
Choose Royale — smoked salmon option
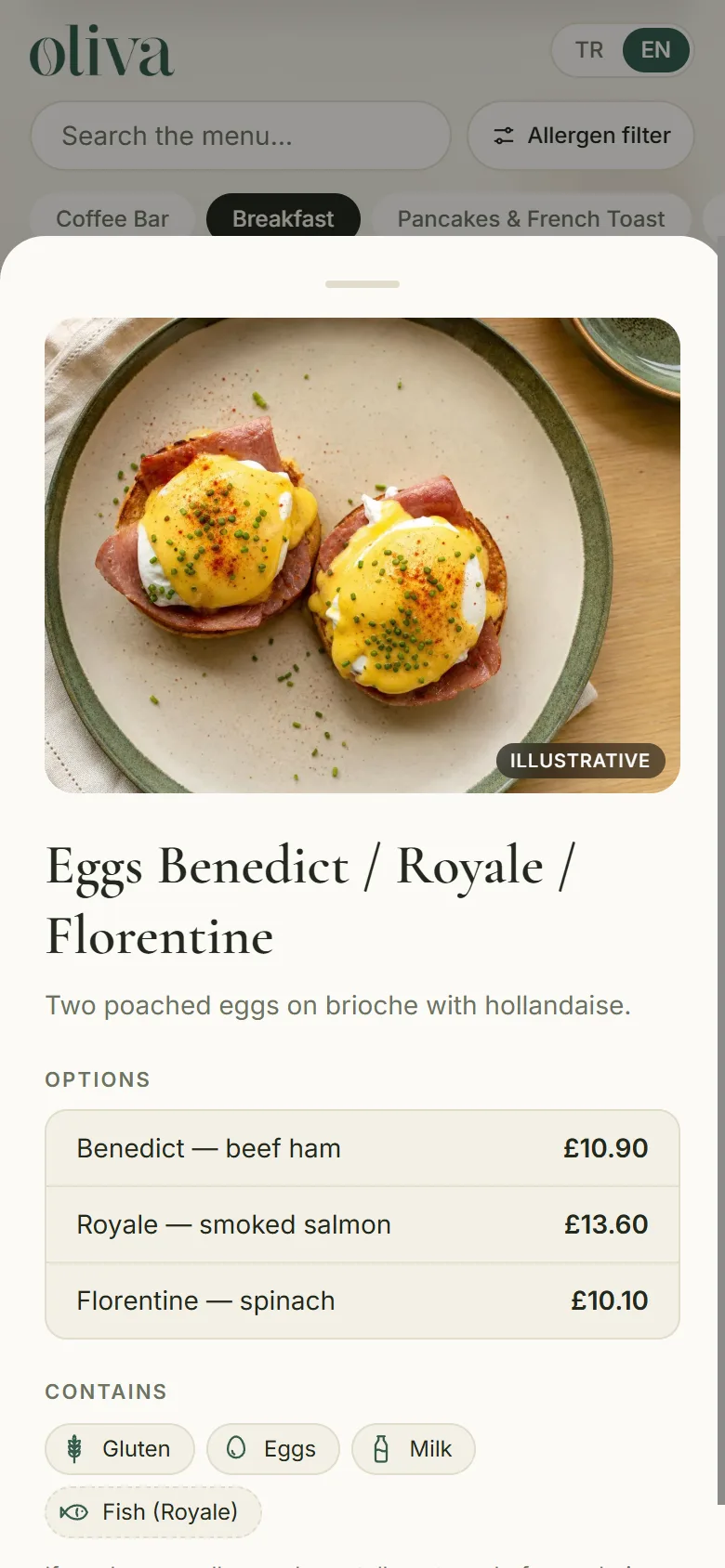(362, 1225)
